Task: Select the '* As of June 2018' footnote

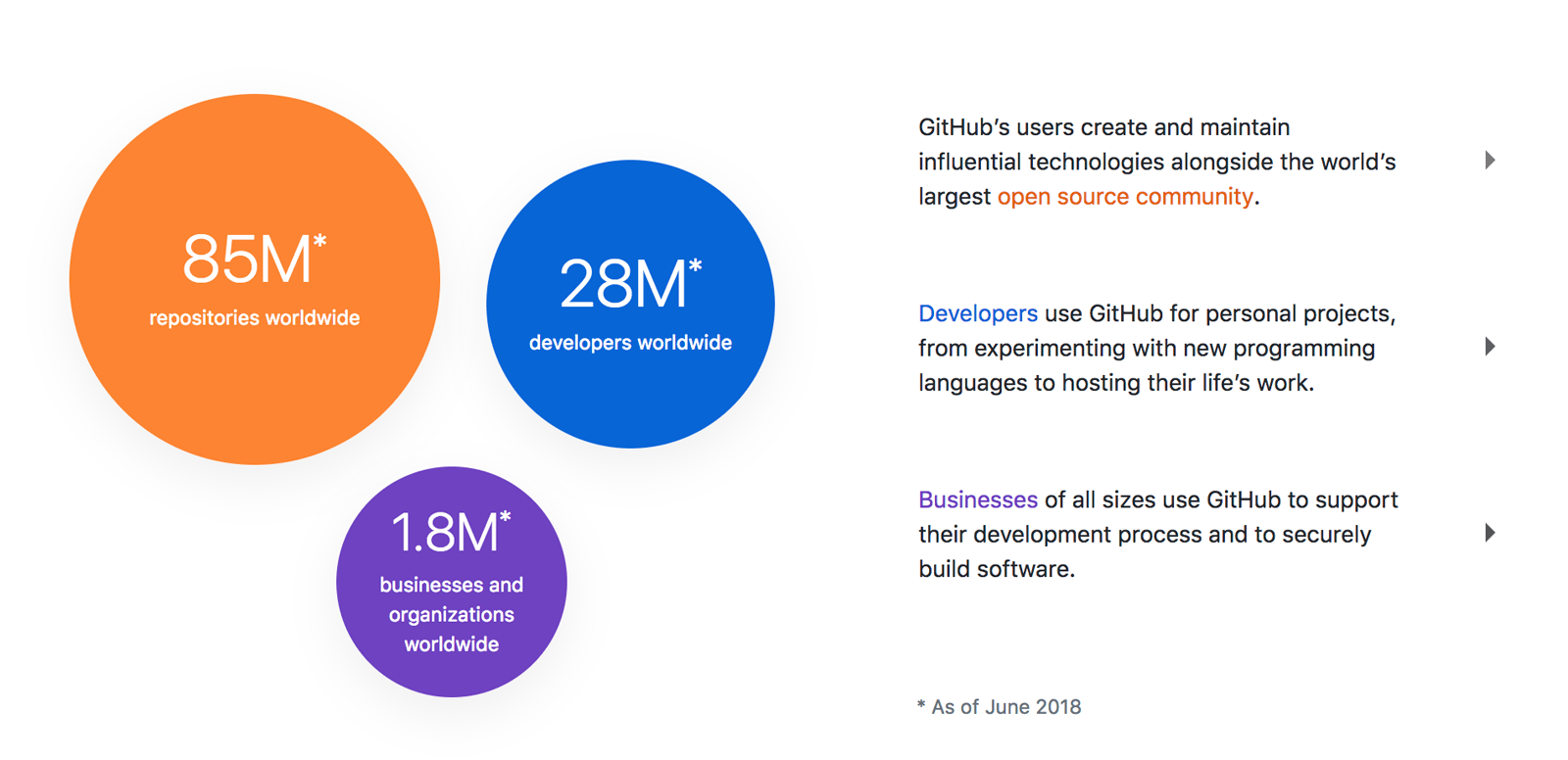Action: click(x=999, y=707)
